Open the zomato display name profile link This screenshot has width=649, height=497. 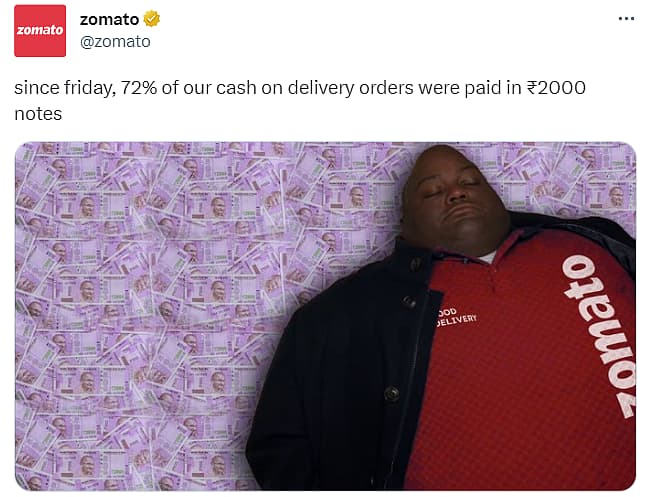coord(109,19)
